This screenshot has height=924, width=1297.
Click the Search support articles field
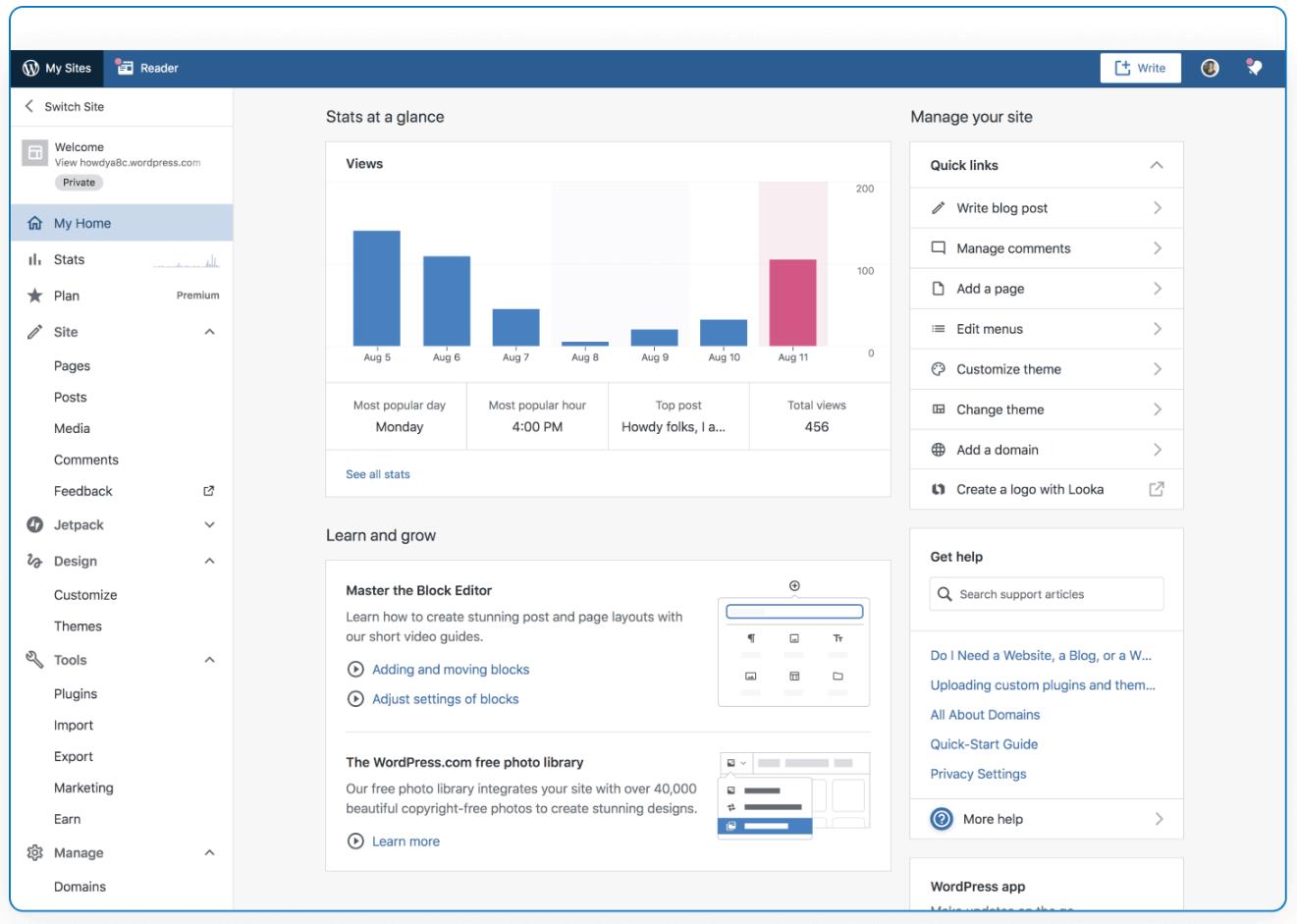click(1047, 594)
